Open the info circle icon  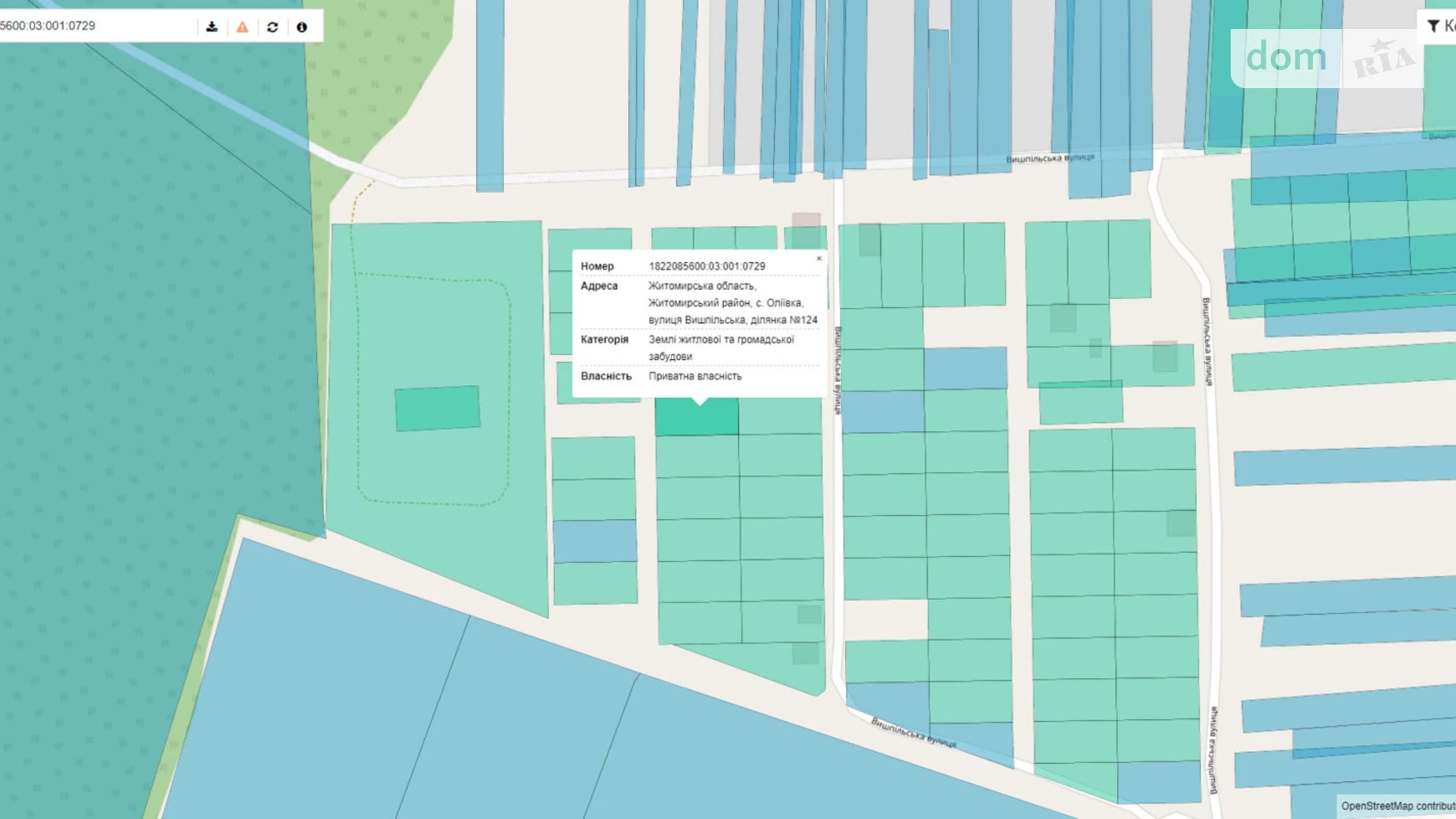click(x=301, y=27)
